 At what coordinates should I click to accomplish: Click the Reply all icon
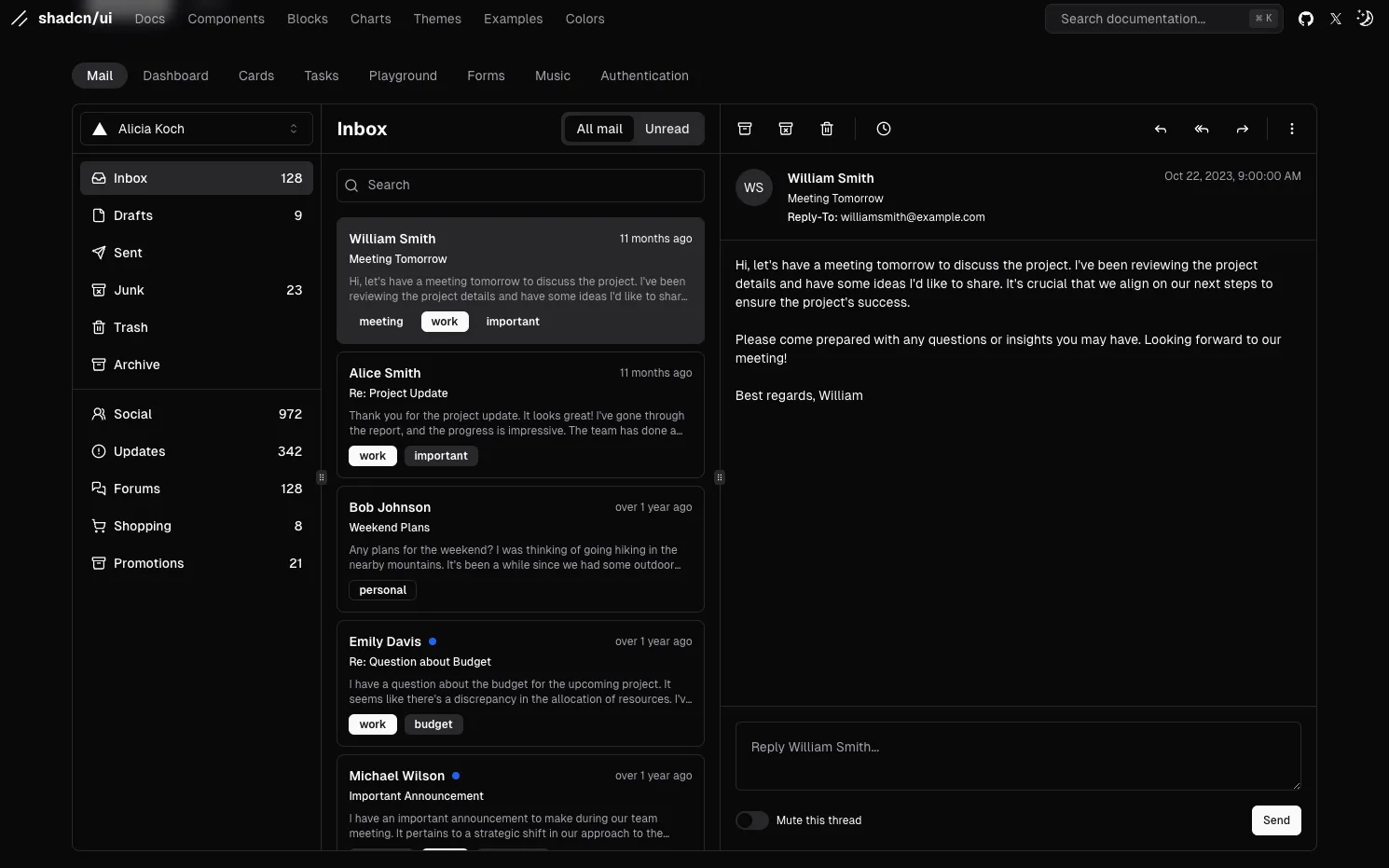tap(1202, 129)
